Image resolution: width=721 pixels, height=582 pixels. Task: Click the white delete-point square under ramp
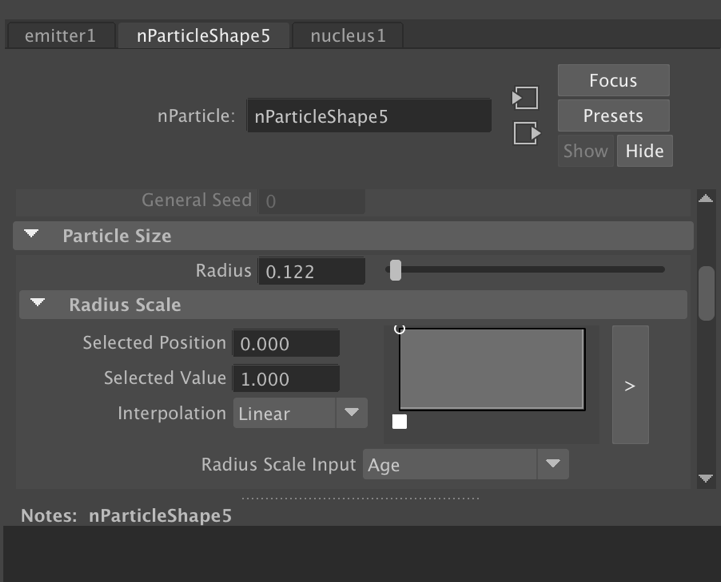pyautogui.click(x=400, y=422)
